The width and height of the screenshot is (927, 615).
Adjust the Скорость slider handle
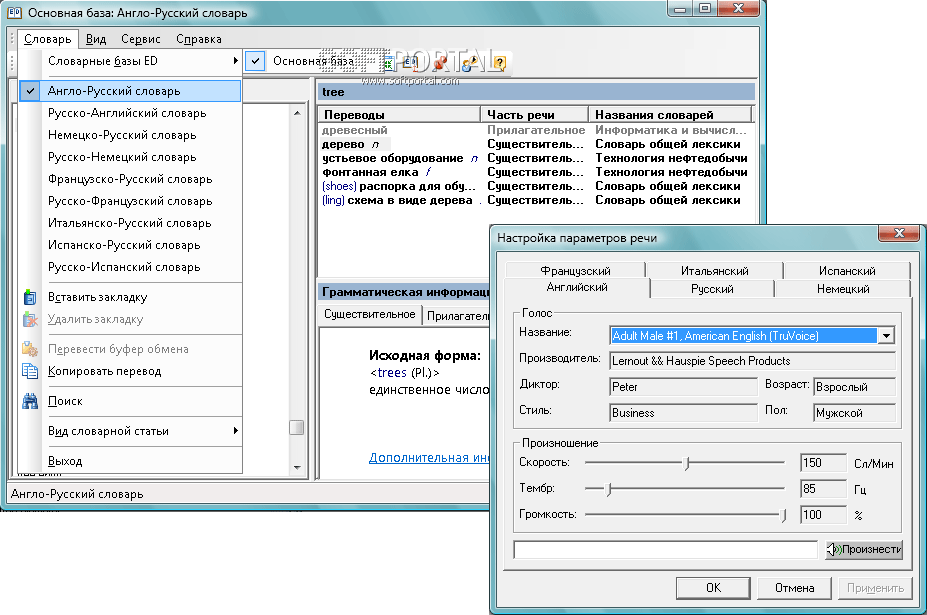pos(686,463)
